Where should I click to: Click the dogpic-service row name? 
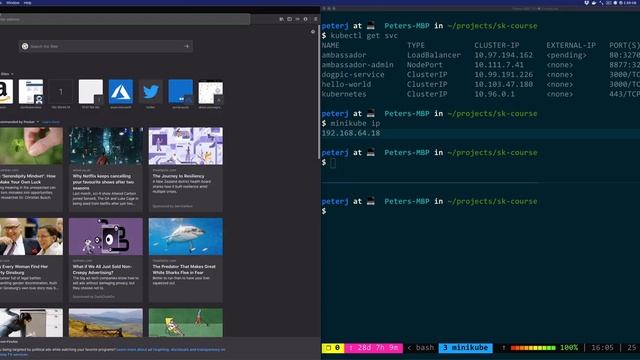[353, 75]
